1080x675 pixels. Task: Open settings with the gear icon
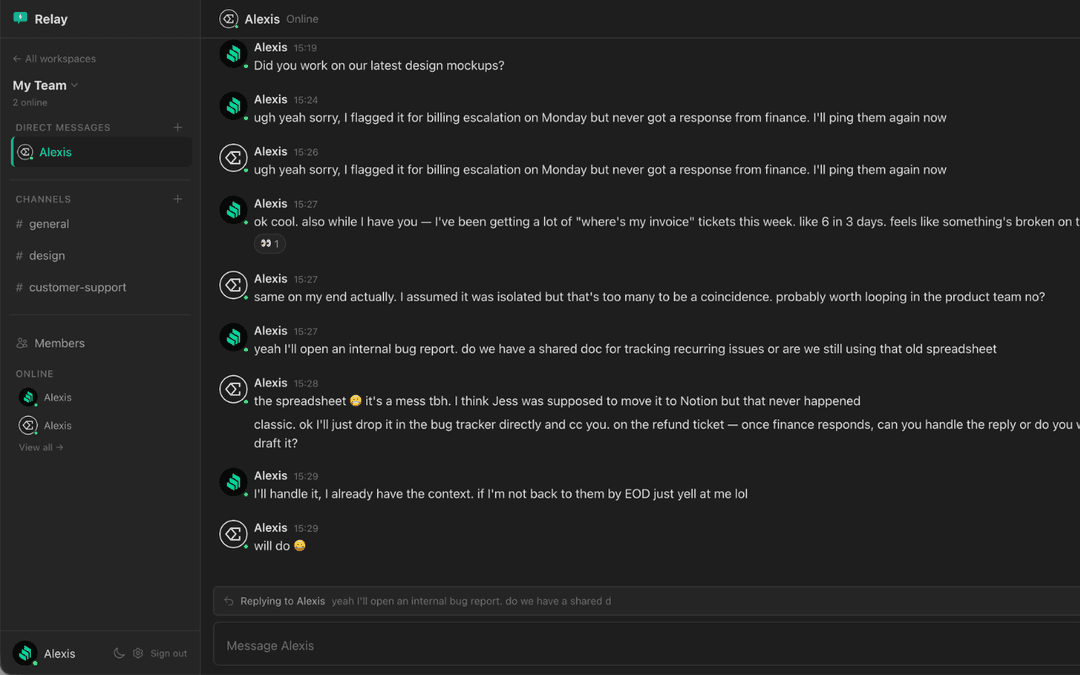(x=138, y=653)
